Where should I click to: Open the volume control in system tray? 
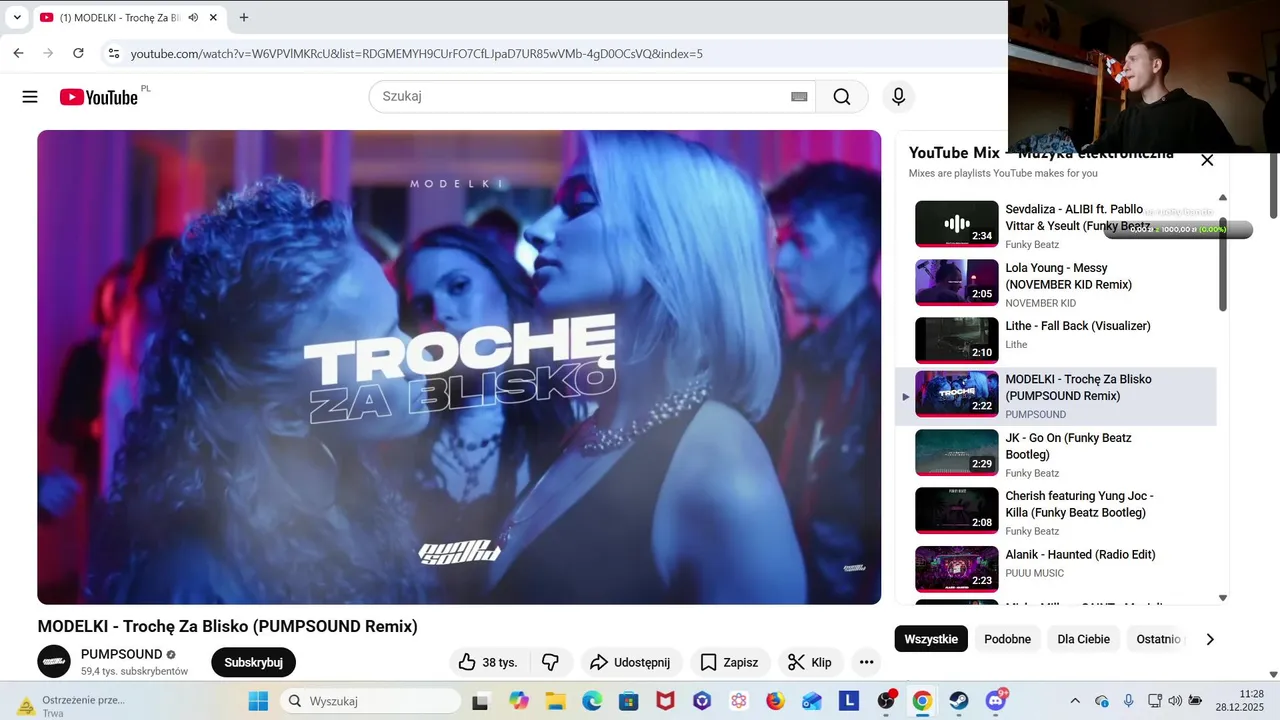pos(1175,701)
